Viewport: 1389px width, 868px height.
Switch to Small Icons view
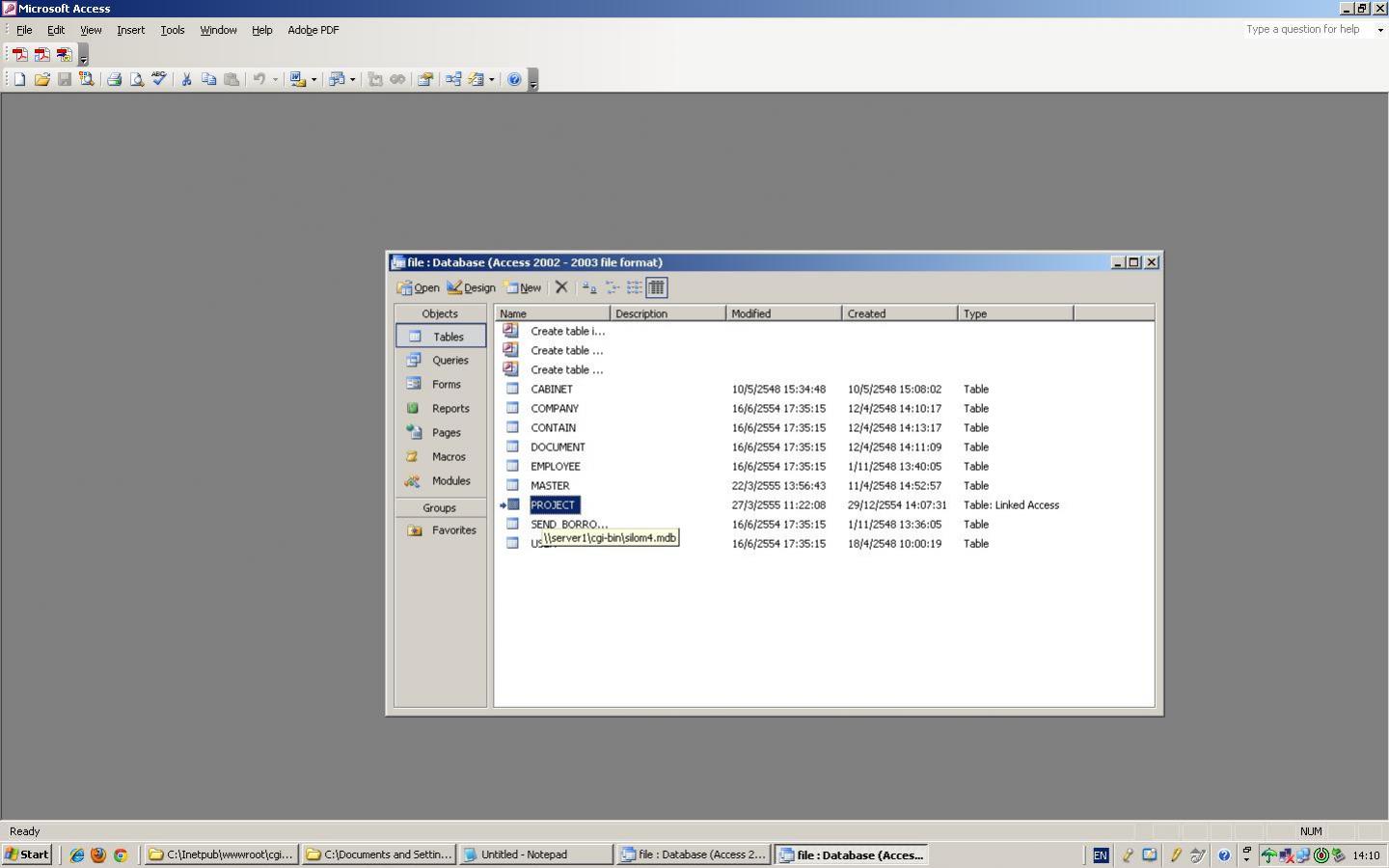(612, 287)
